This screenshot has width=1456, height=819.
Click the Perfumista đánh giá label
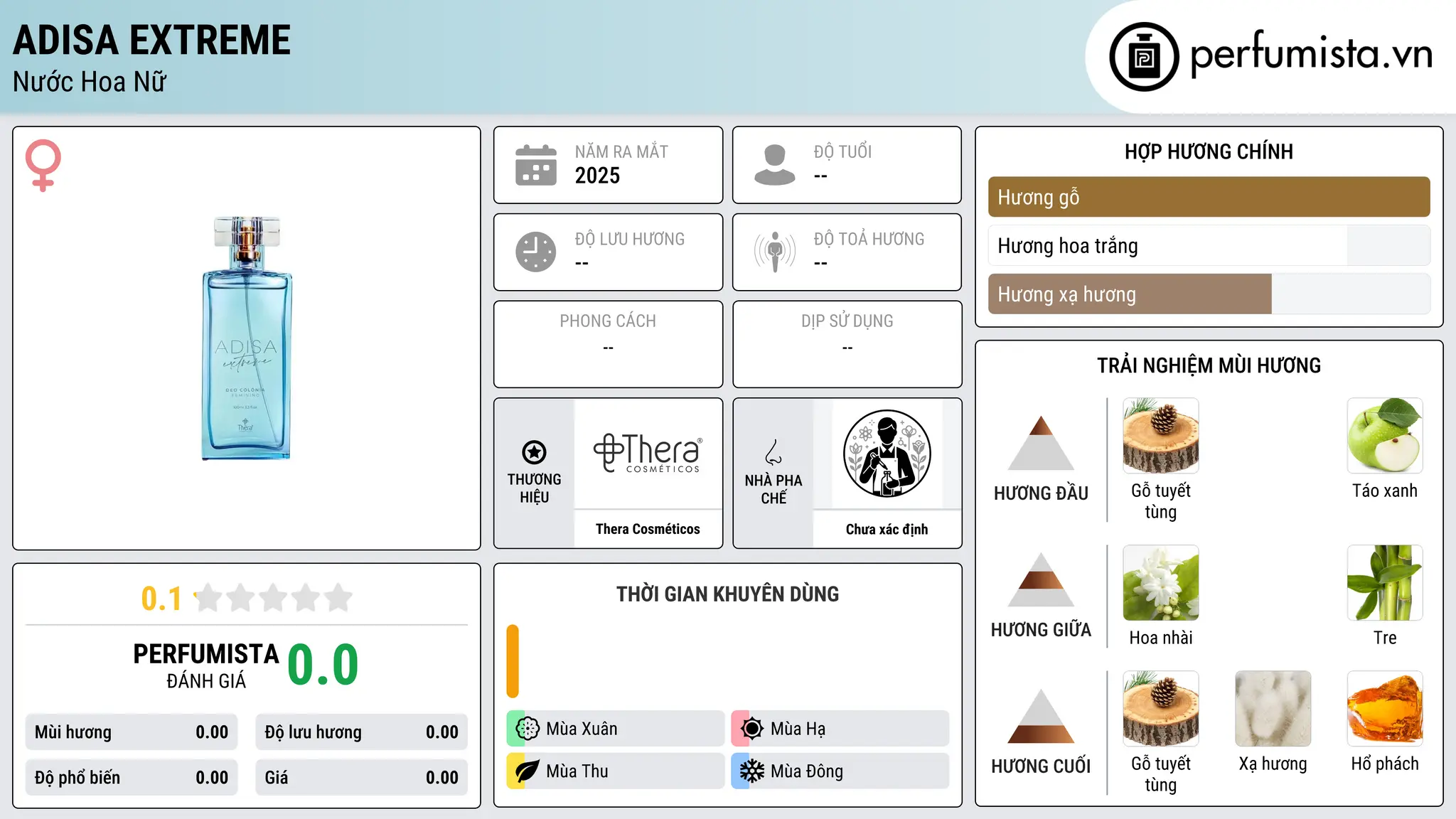[x=206, y=665]
